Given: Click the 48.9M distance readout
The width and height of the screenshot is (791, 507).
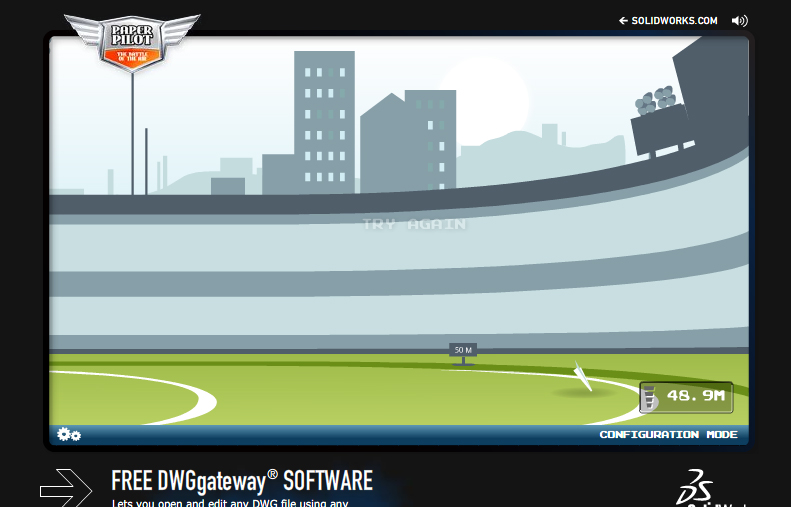Looking at the screenshot, I should click(x=696, y=396).
